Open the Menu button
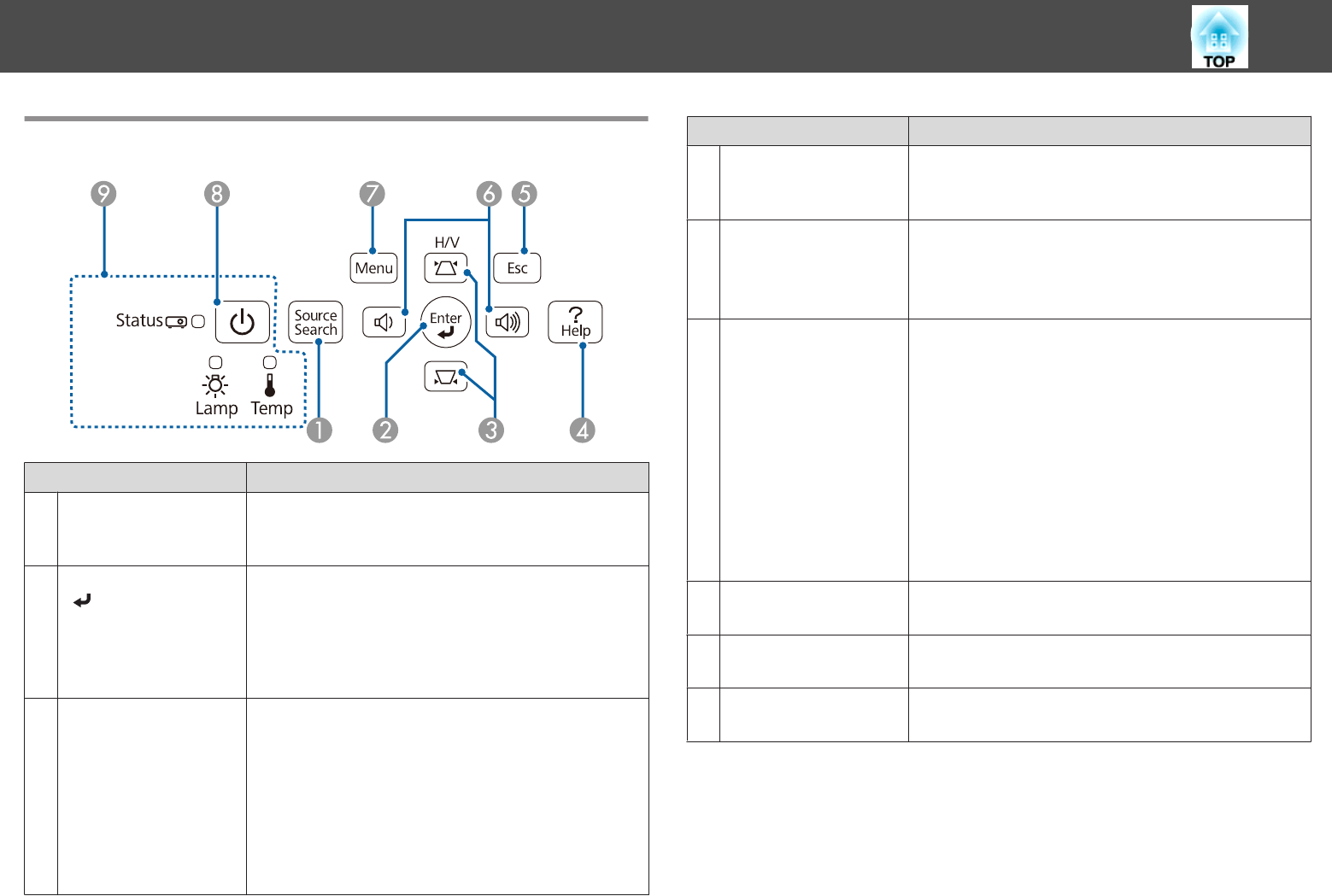Image resolution: width=1332 pixels, height=896 pixels. pyautogui.click(x=374, y=268)
